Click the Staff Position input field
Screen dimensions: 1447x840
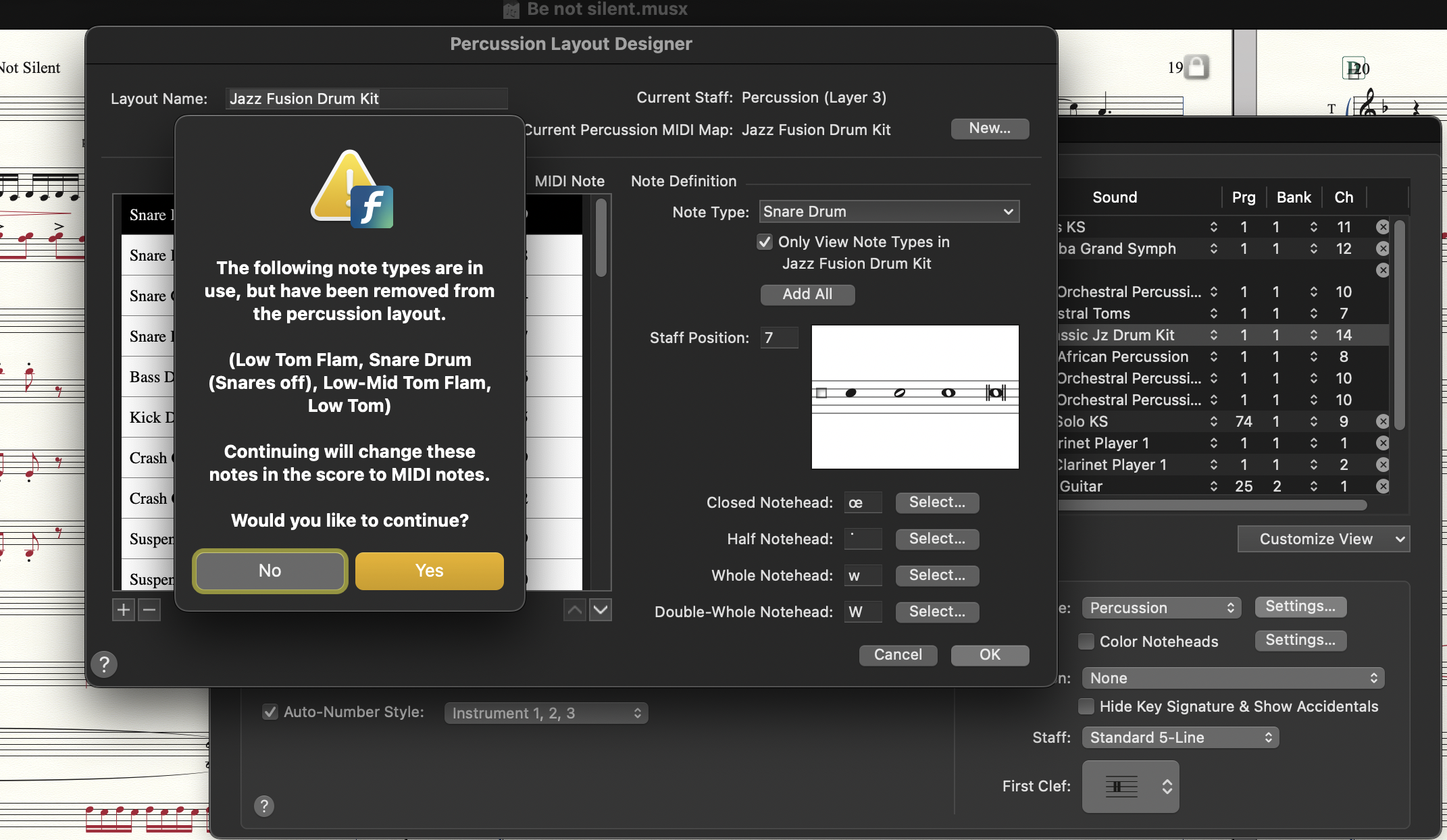779,338
